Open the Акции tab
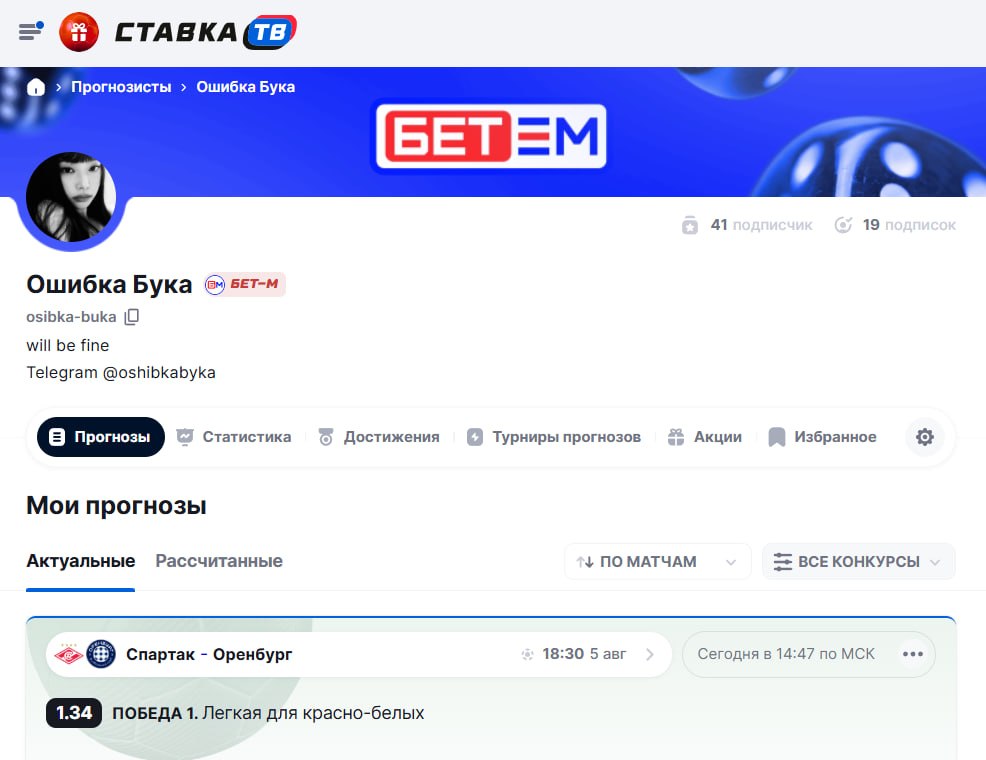Image resolution: width=986 pixels, height=760 pixels. tap(705, 437)
